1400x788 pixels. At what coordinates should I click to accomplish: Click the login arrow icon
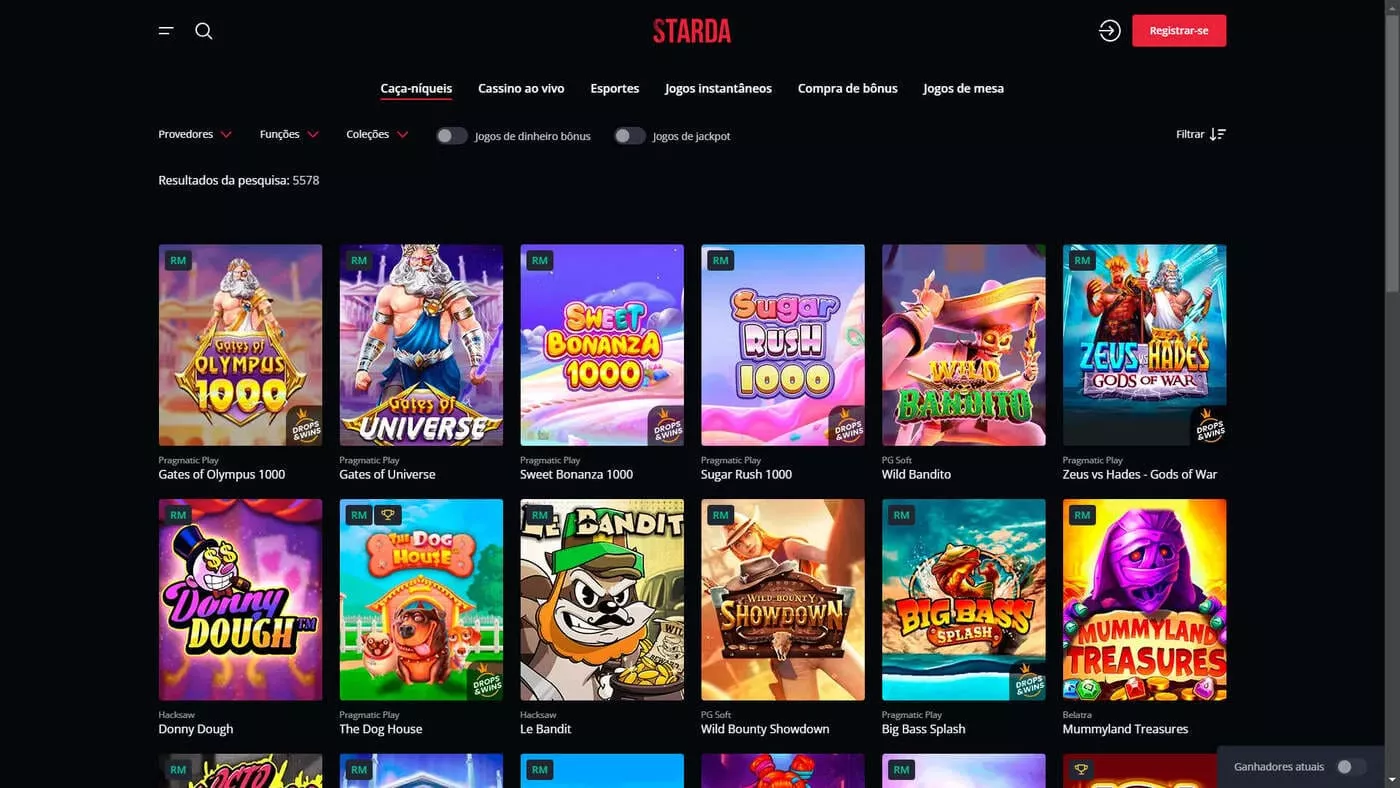click(x=1109, y=31)
